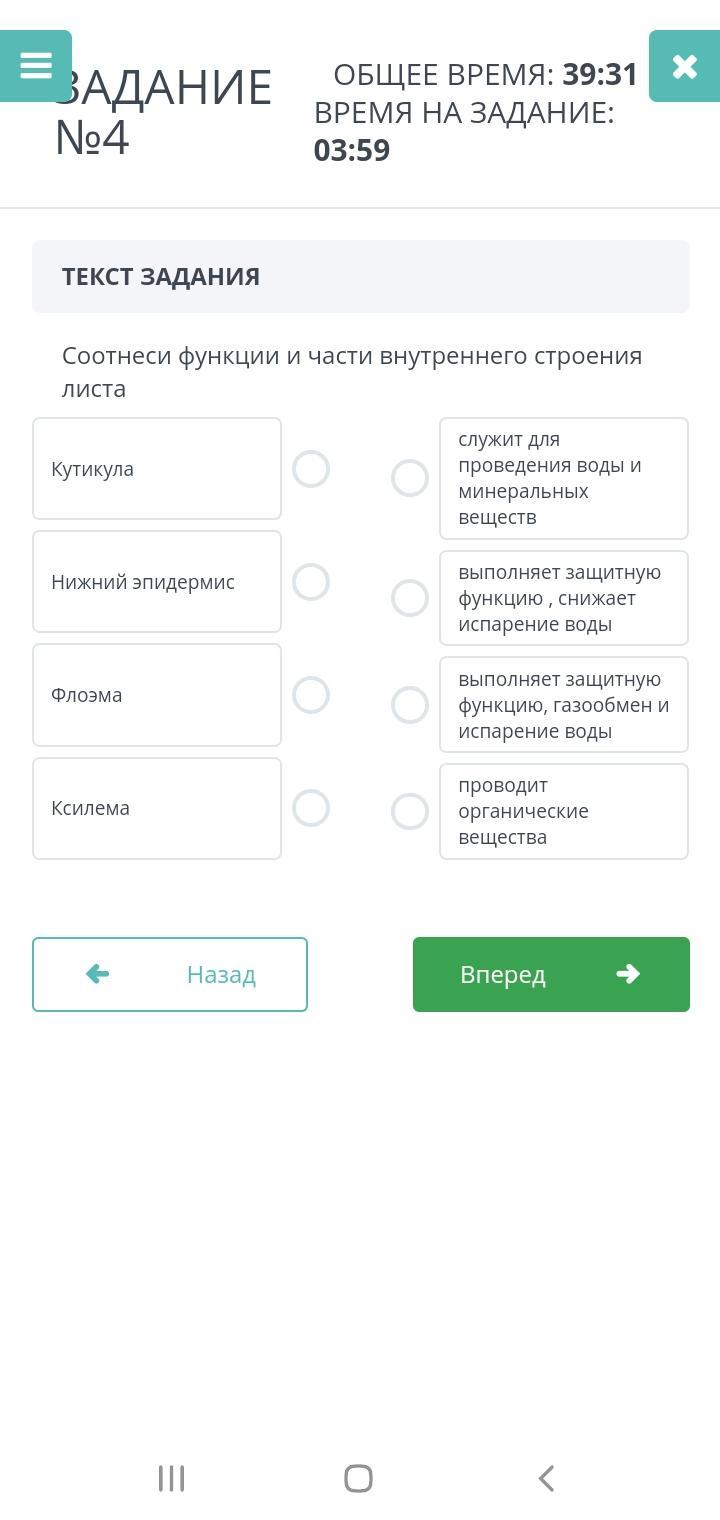Choose radio for 'служит для проведения воды'

point(410,478)
